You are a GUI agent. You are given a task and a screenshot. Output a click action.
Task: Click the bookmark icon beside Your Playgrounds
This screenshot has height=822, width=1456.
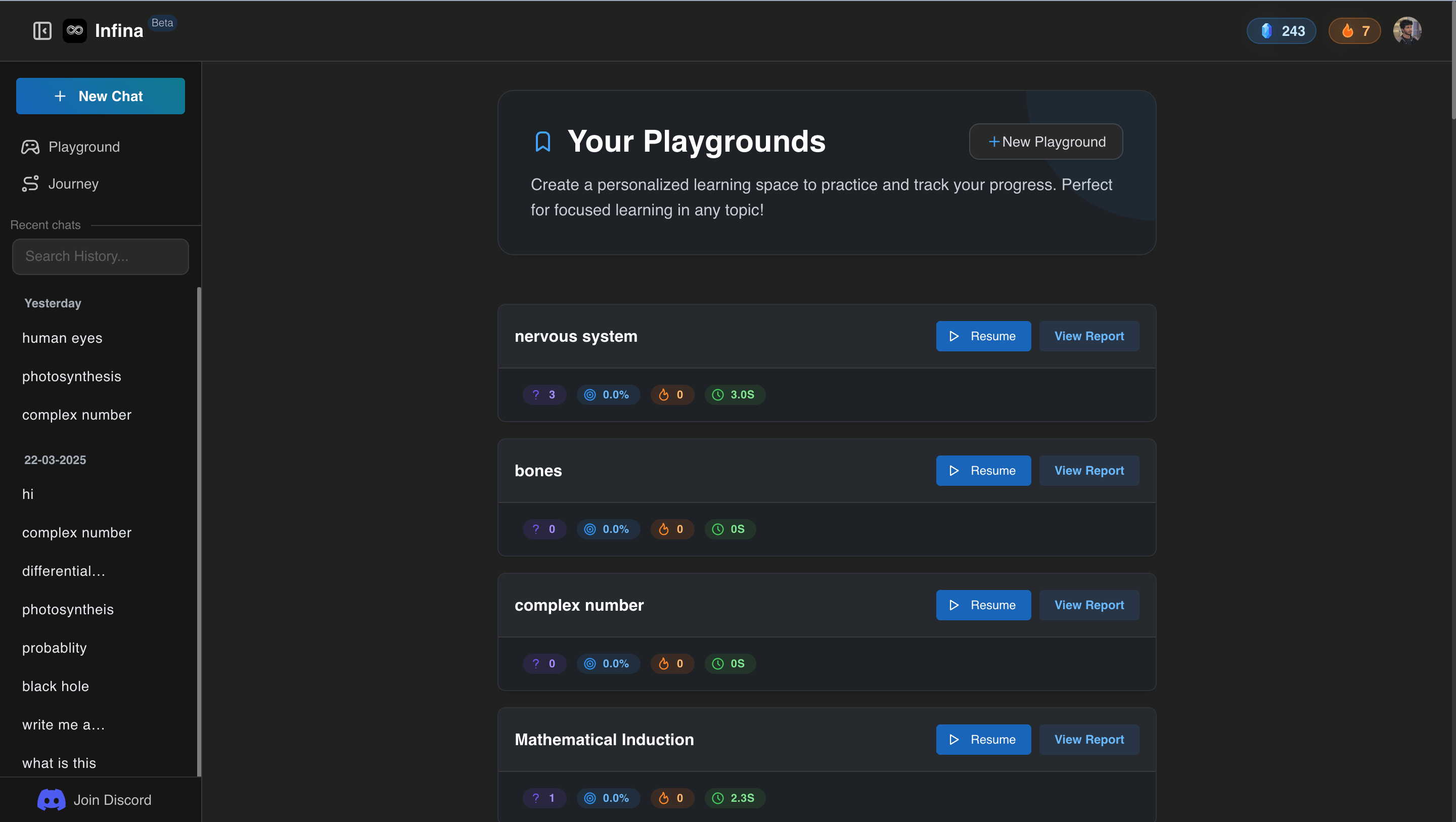[x=542, y=142]
